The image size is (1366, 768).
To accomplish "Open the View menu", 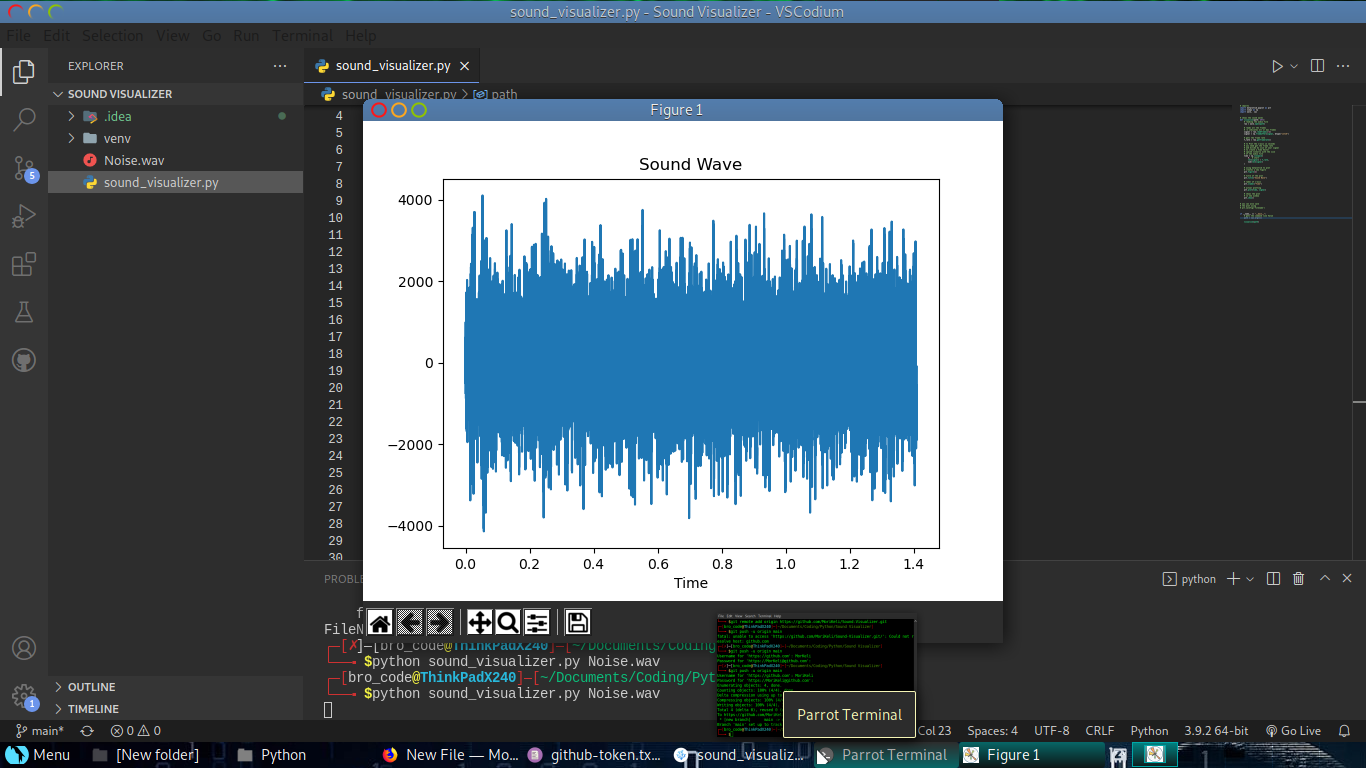I will tap(173, 36).
